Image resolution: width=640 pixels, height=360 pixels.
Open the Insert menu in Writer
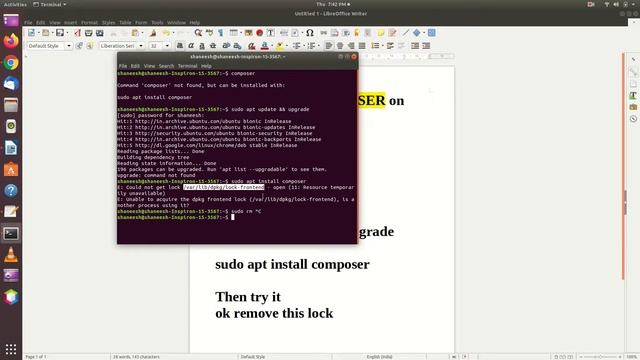tap(70, 22)
